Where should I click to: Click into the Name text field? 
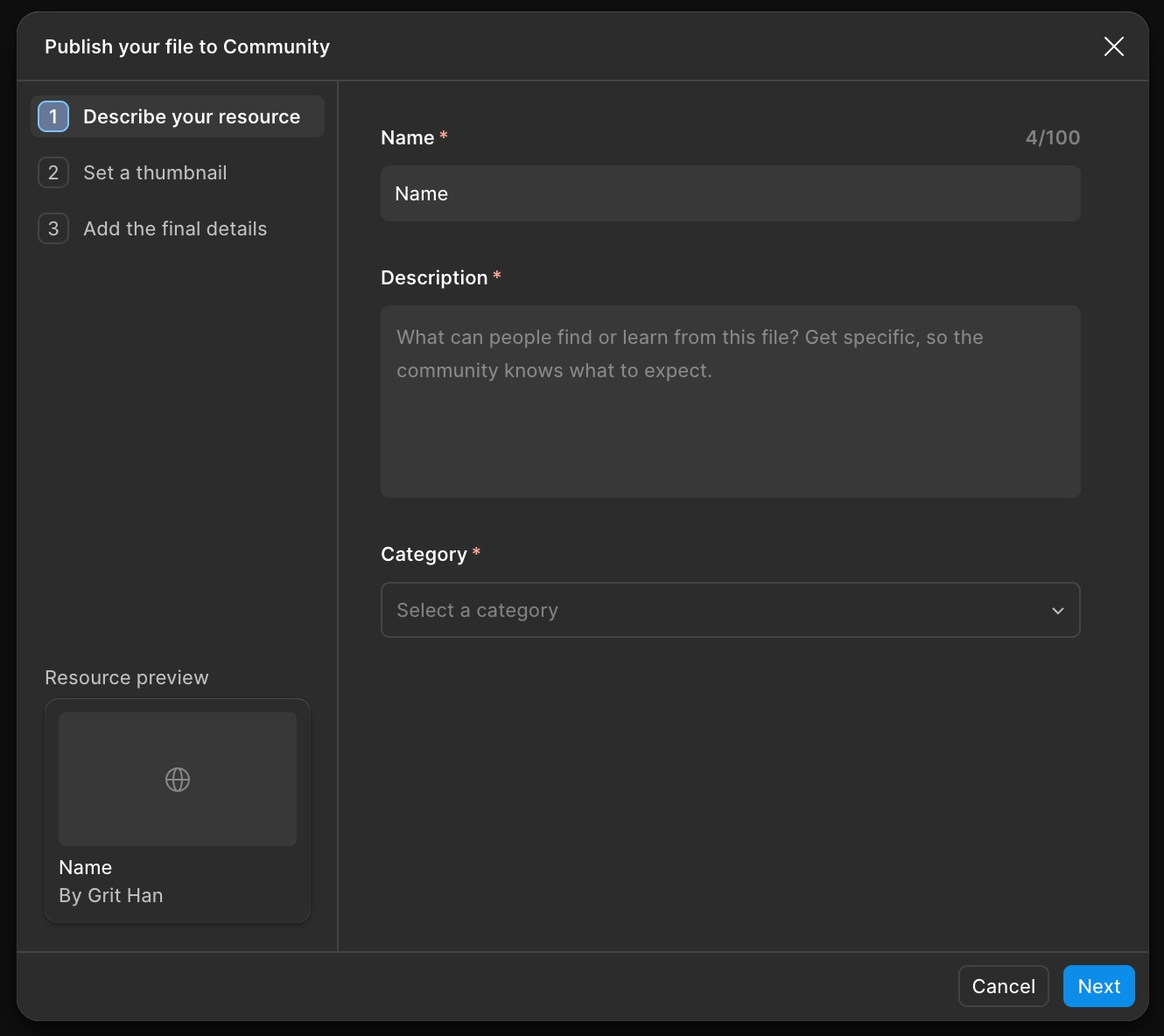[x=730, y=193]
